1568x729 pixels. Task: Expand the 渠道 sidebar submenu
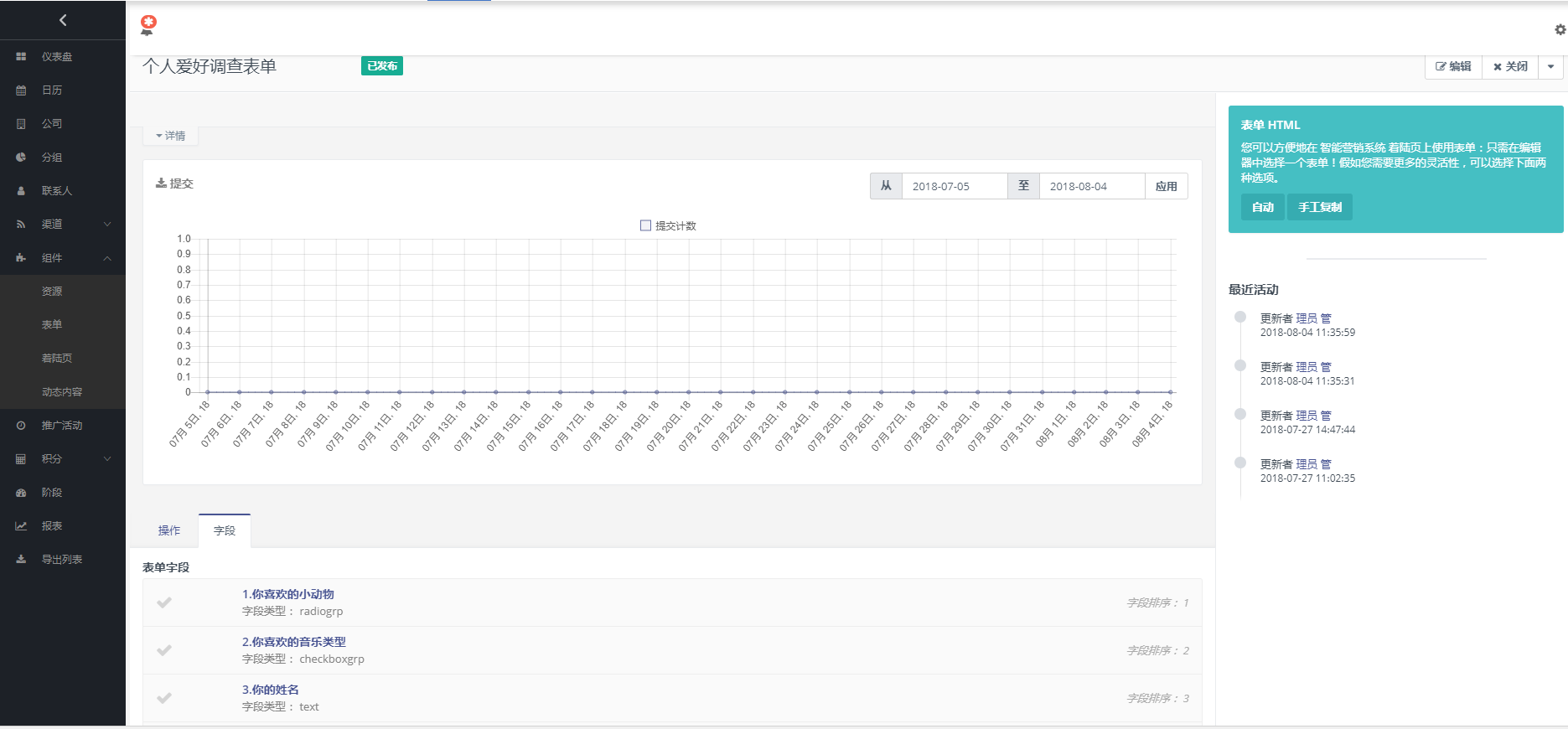point(107,225)
